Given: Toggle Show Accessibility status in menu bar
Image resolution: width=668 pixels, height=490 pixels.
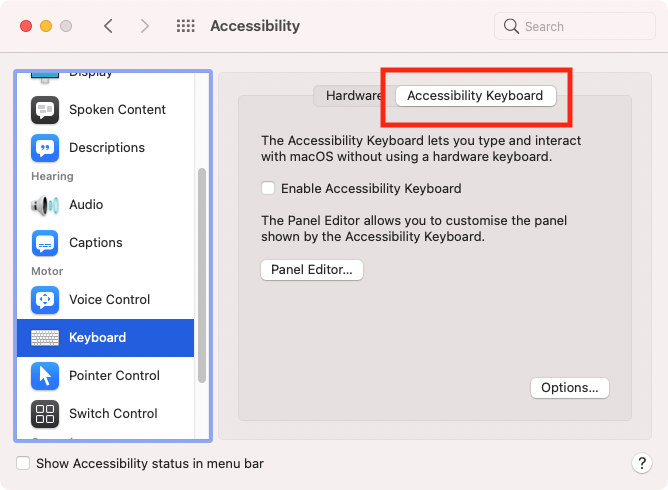Looking at the screenshot, I should [23, 463].
